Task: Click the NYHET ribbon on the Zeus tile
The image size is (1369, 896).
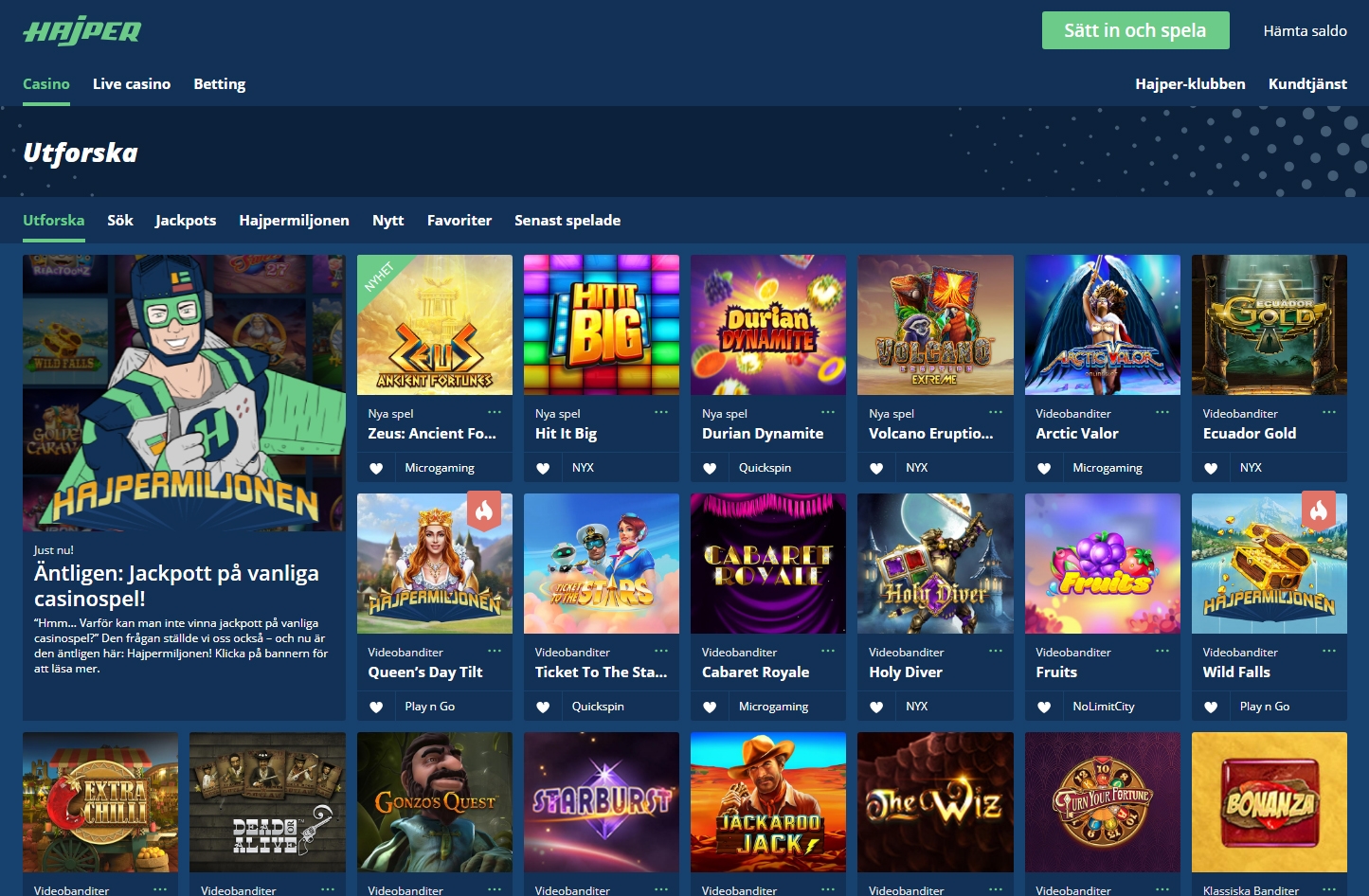Action: tap(379, 277)
